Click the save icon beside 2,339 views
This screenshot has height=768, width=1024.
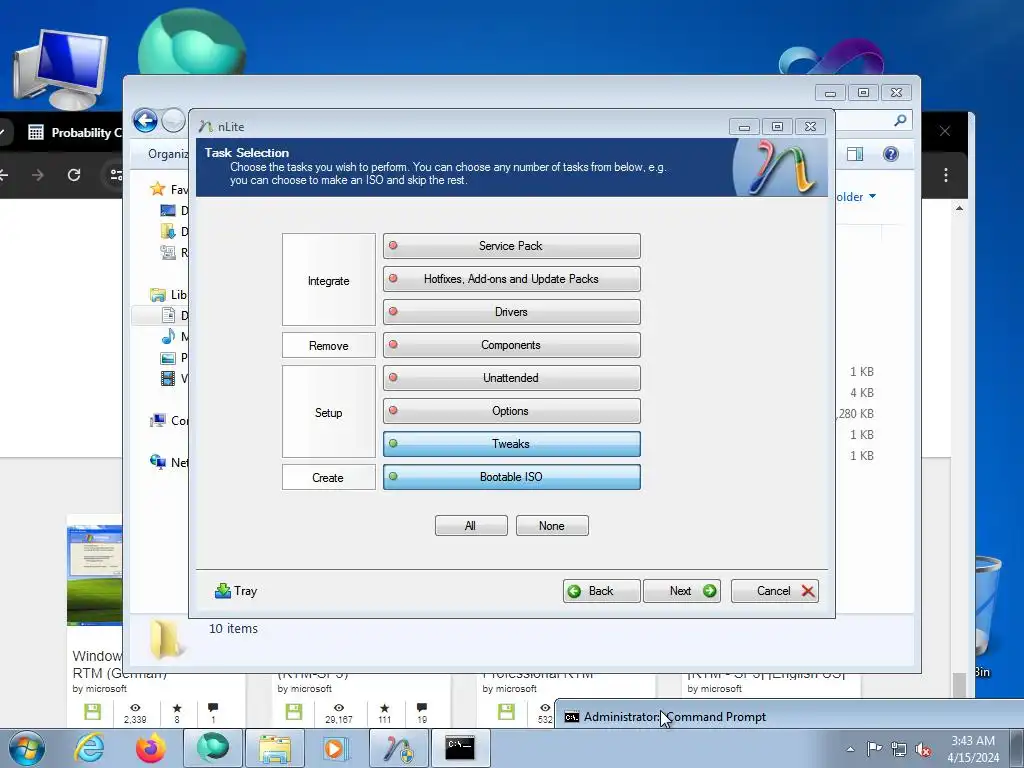coord(93,712)
